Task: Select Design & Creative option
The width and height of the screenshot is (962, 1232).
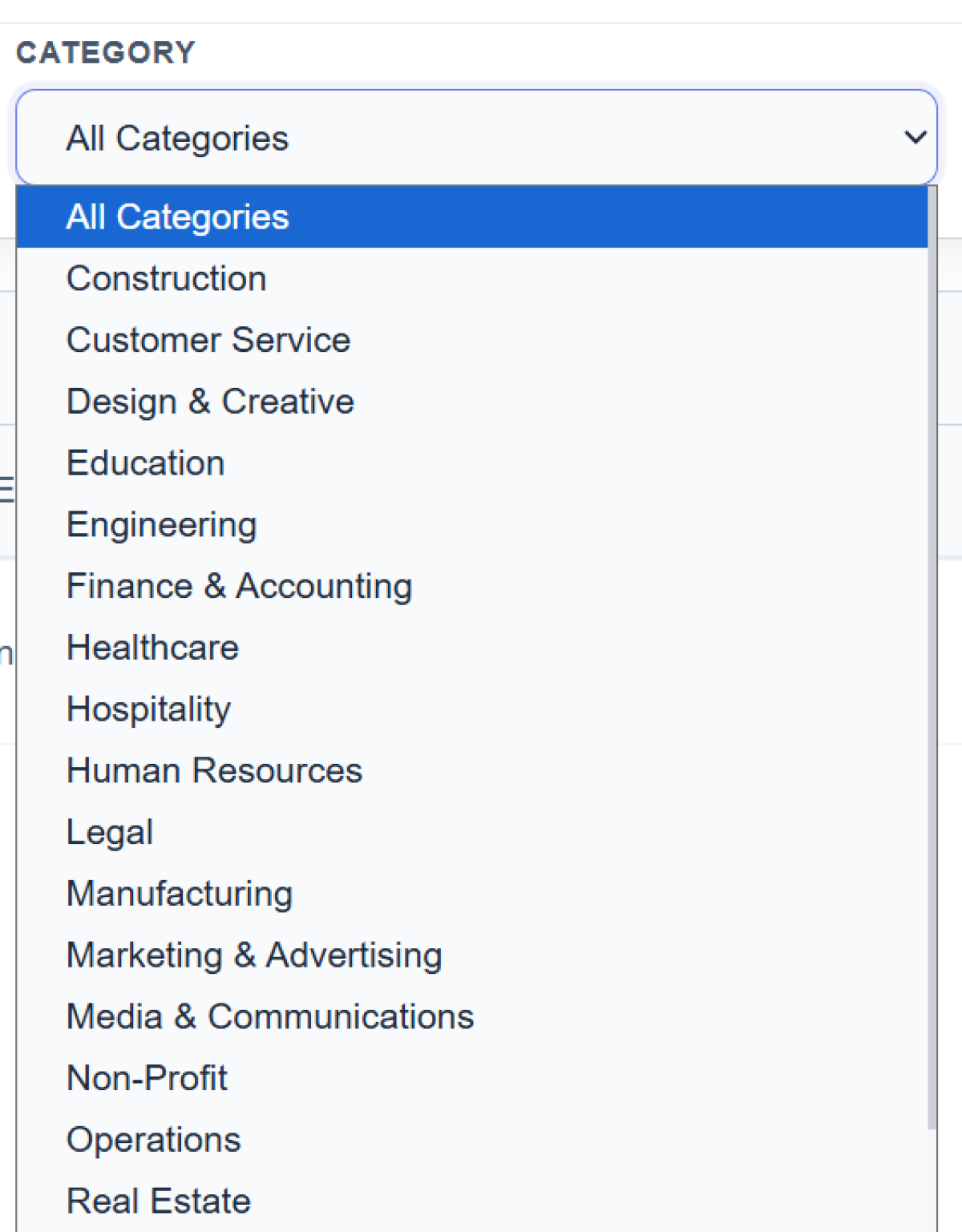Action: pyautogui.click(x=471, y=402)
